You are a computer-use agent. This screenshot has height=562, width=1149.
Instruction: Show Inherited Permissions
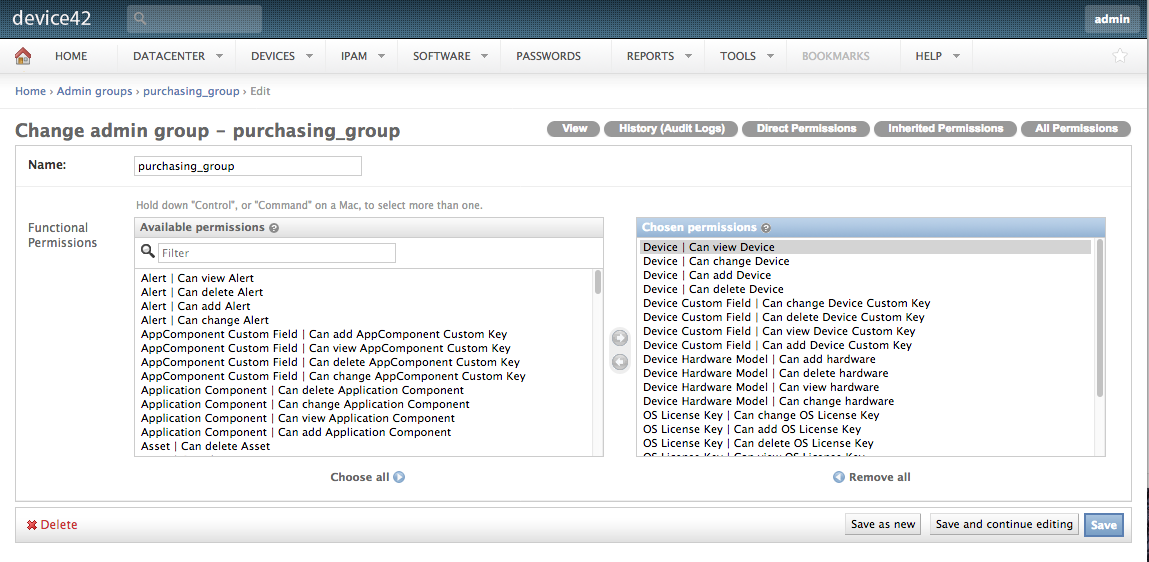945,128
